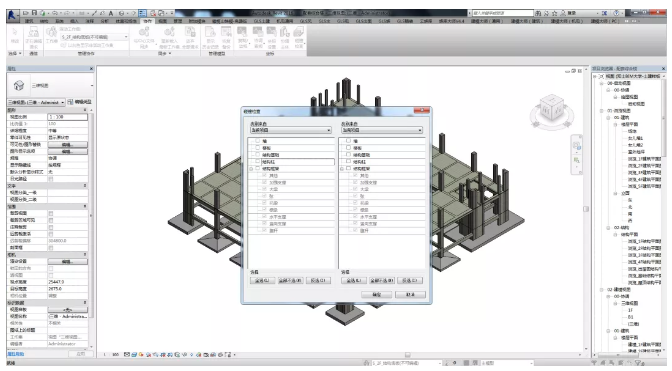Viewport: 672px width, 371px height.
Task: Collapse the 文字 section in Properties
Action: coord(85,186)
